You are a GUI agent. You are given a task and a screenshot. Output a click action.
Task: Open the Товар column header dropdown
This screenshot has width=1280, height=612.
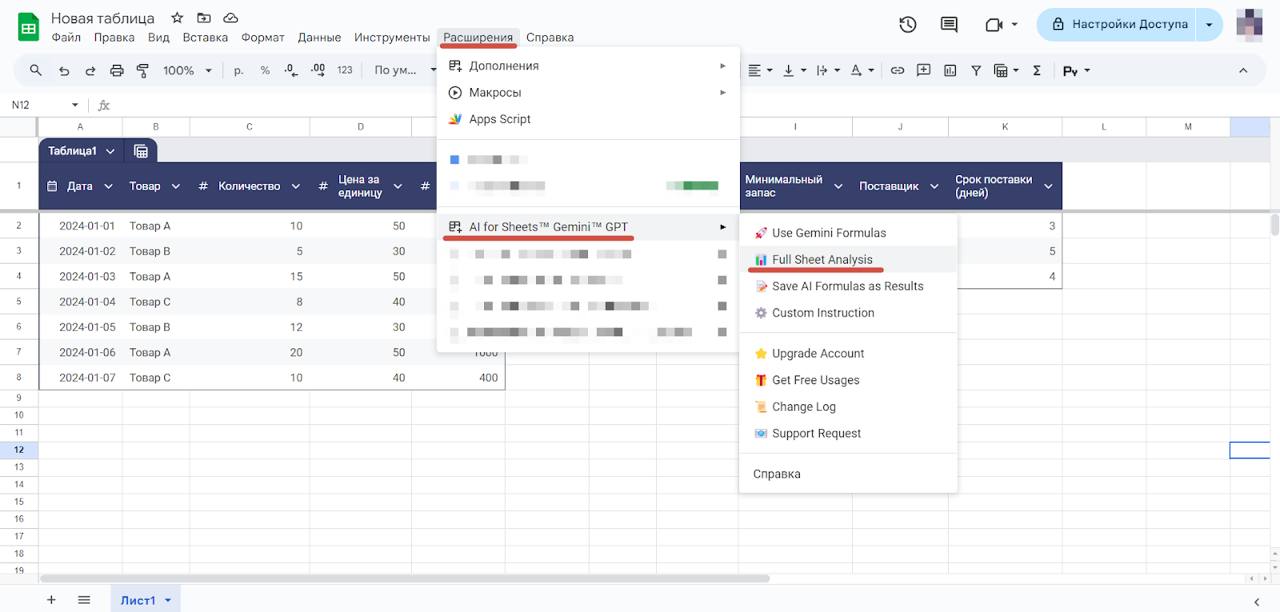tap(176, 186)
